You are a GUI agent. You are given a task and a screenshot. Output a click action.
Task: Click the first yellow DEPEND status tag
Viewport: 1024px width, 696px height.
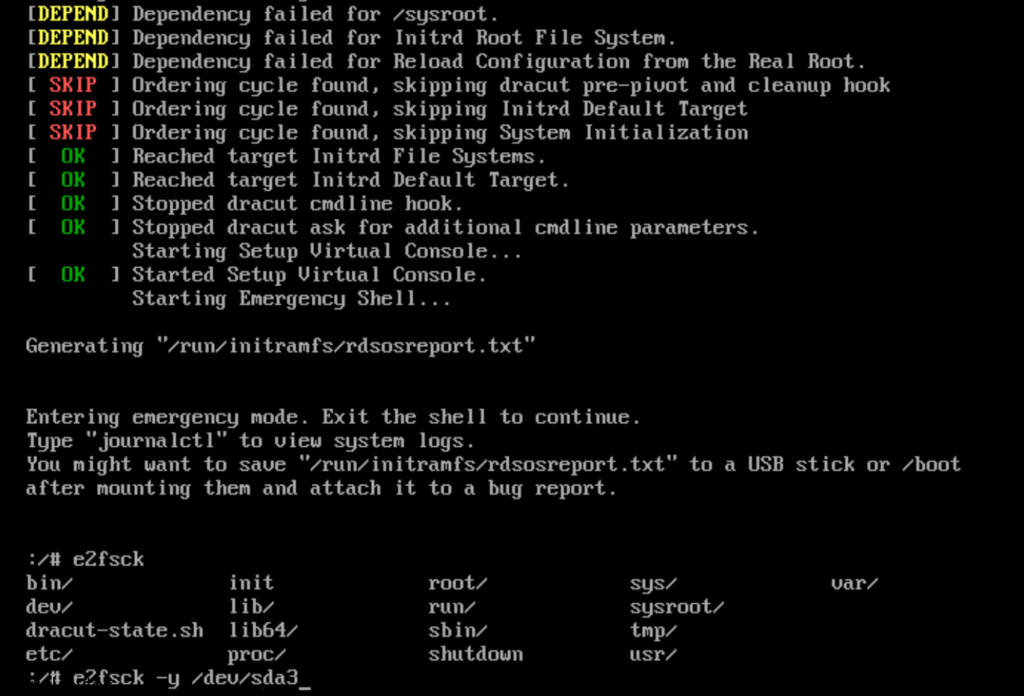click(x=72, y=14)
